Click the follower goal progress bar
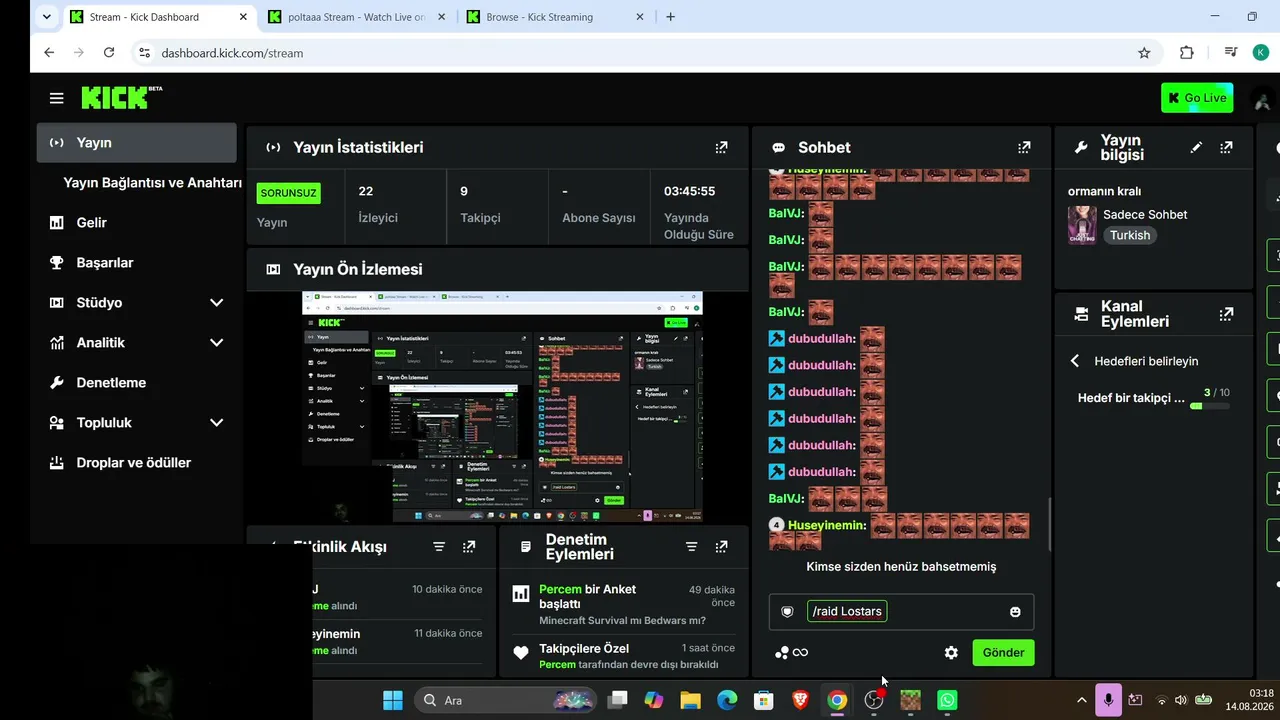 click(x=1210, y=406)
